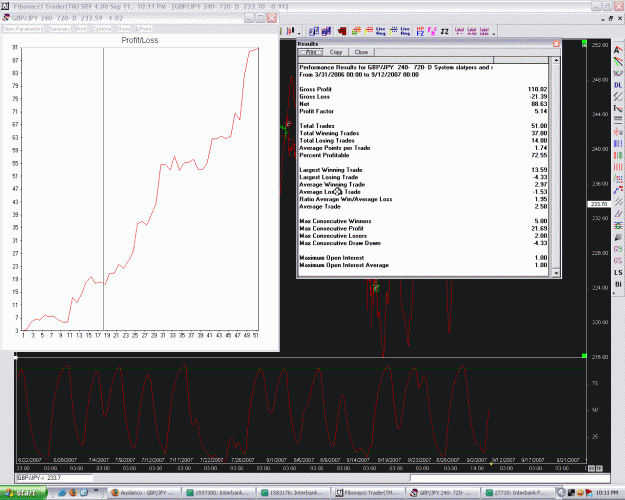The height and width of the screenshot is (500, 625).
Task: Click the third purple Label toolbar icon
Action: (x=484, y=31)
